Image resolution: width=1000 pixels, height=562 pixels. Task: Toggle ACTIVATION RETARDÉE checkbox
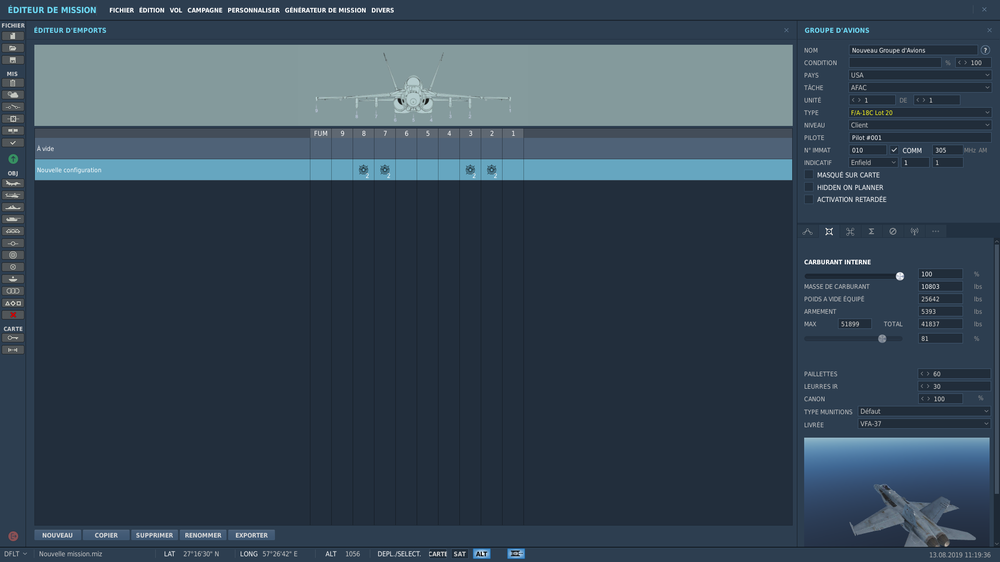(809, 200)
